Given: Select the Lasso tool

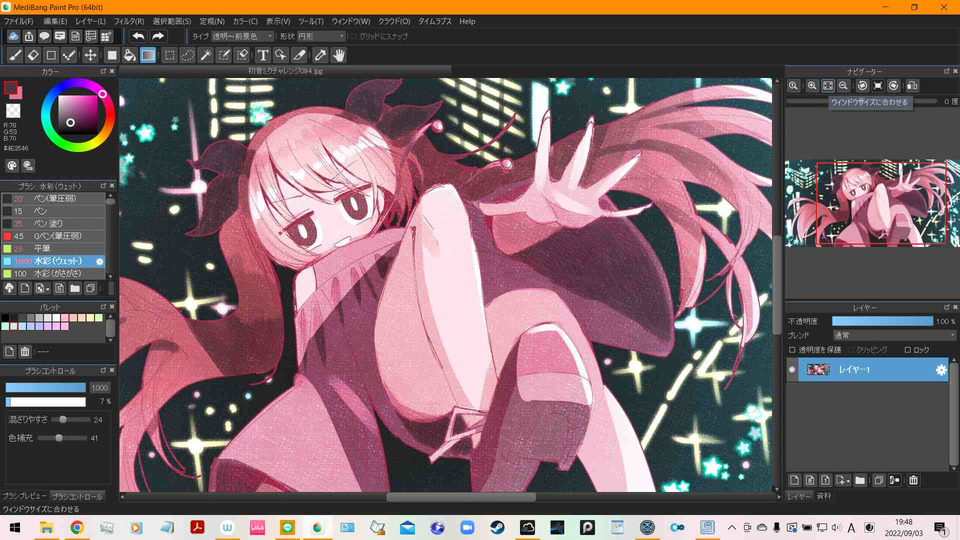Looking at the screenshot, I should [x=187, y=56].
